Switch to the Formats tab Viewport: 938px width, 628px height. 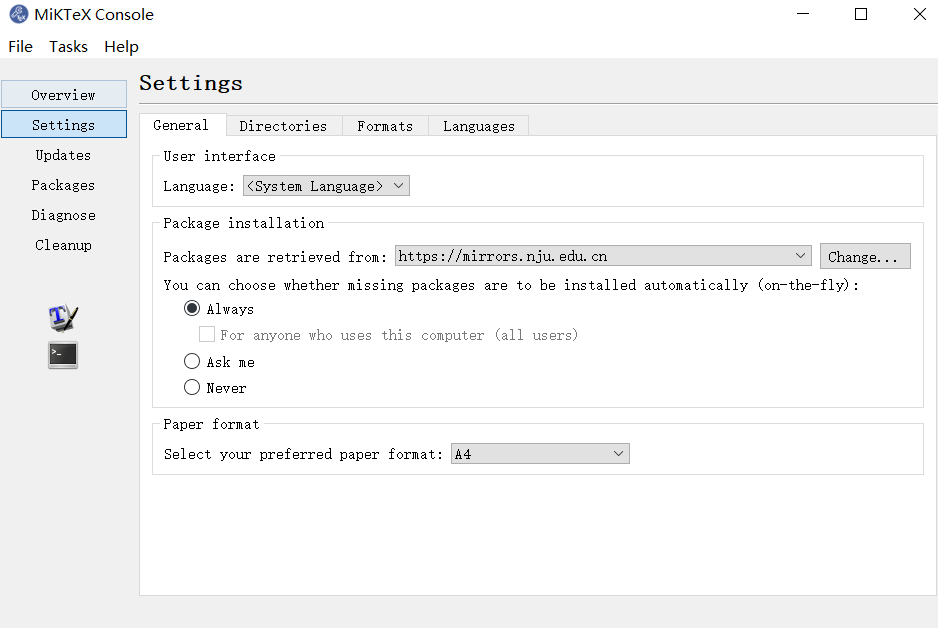point(385,126)
